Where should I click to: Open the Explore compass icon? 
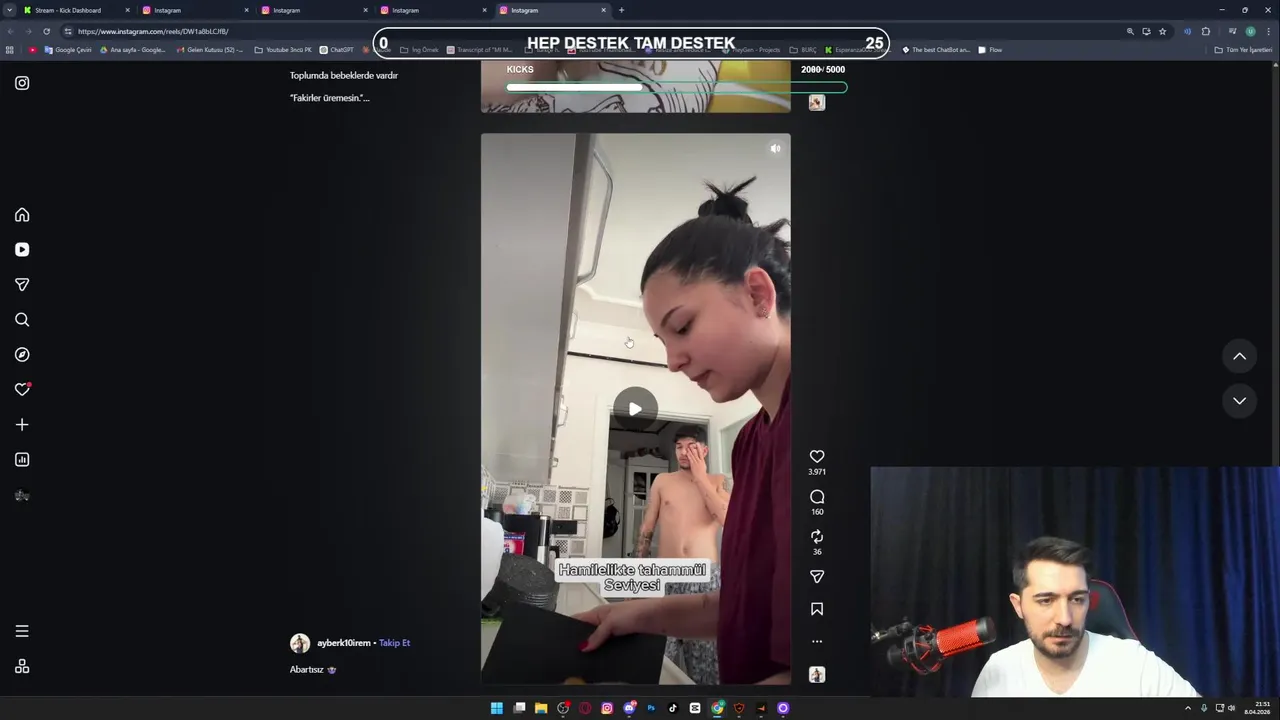(x=22, y=355)
